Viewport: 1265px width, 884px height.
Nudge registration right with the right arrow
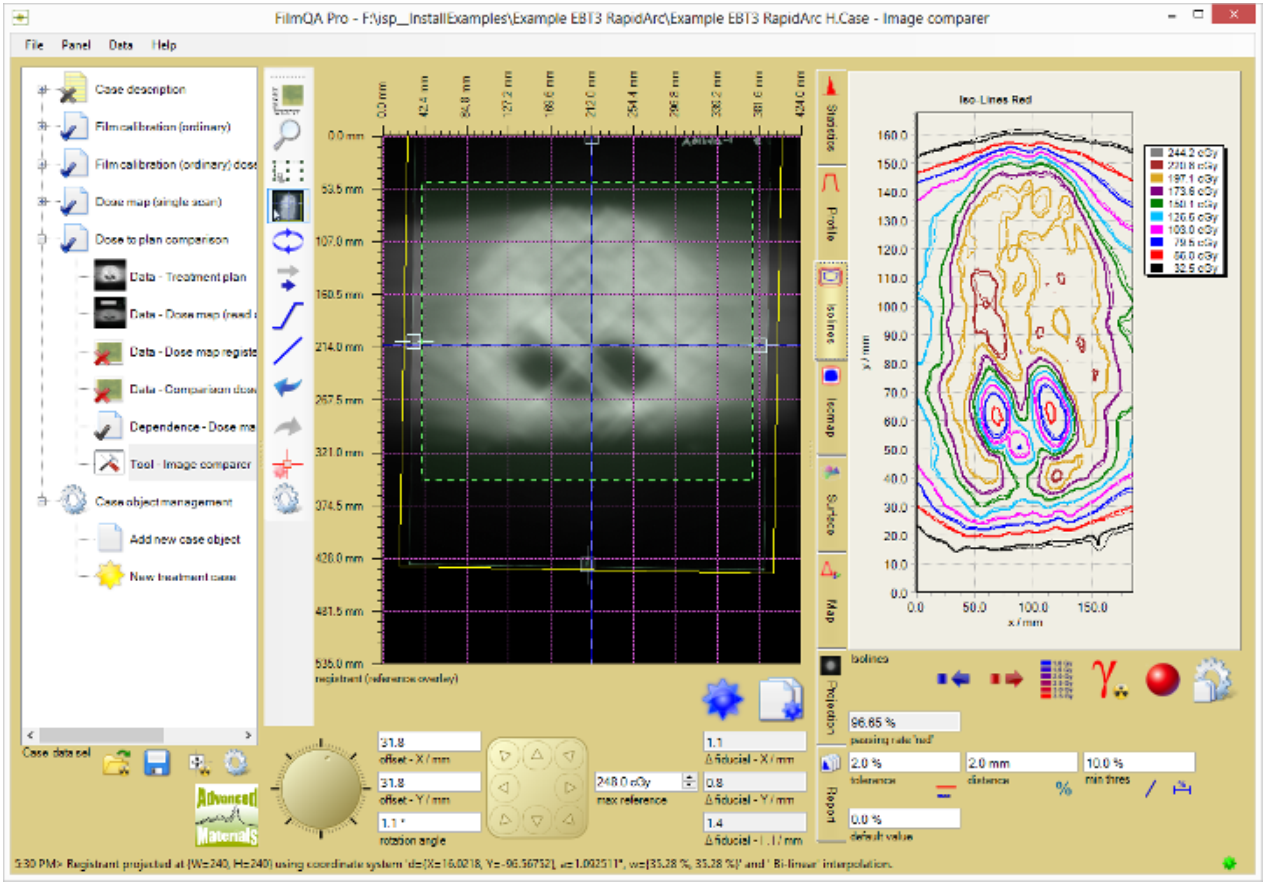point(570,788)
